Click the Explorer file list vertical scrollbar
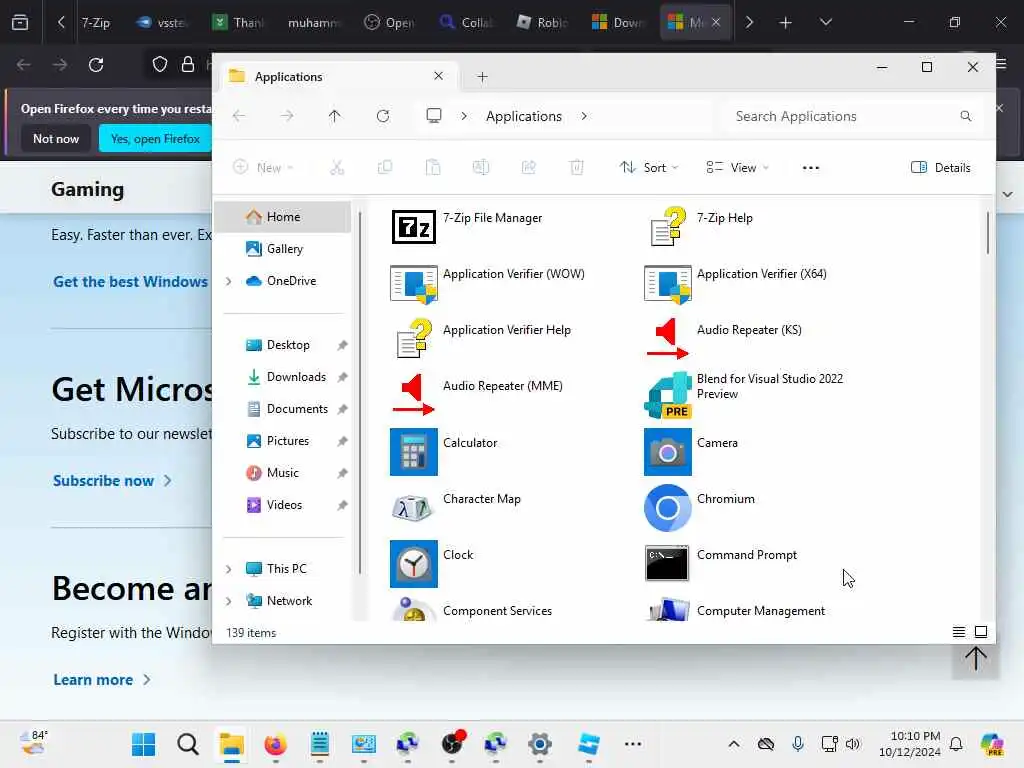 (987, 233)
